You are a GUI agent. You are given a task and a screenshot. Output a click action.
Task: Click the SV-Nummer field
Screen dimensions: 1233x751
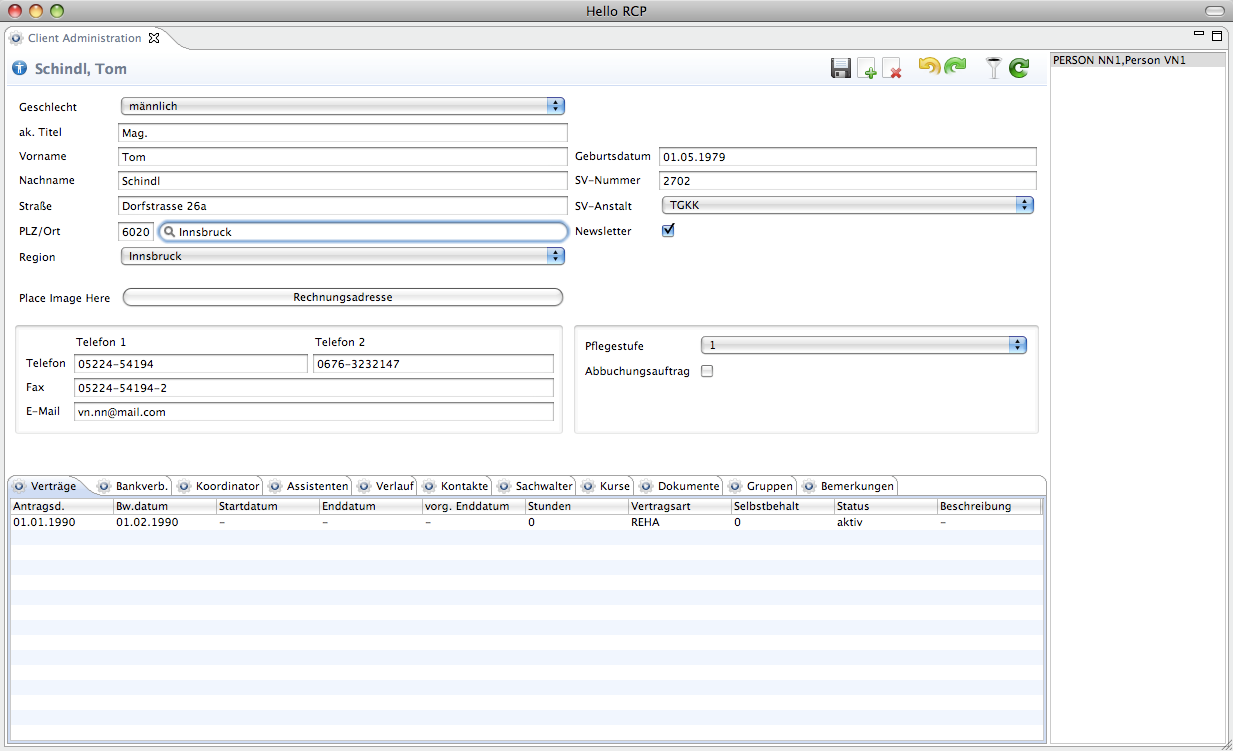point(848,181)
